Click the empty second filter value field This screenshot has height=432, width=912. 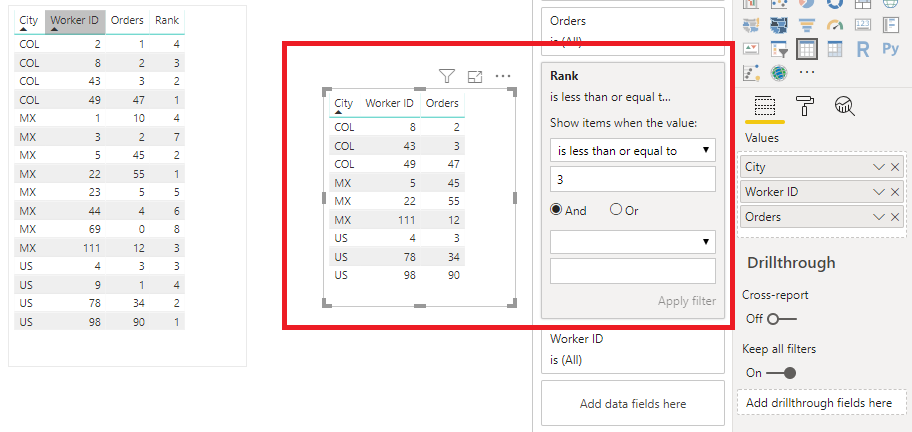point(633,271)
